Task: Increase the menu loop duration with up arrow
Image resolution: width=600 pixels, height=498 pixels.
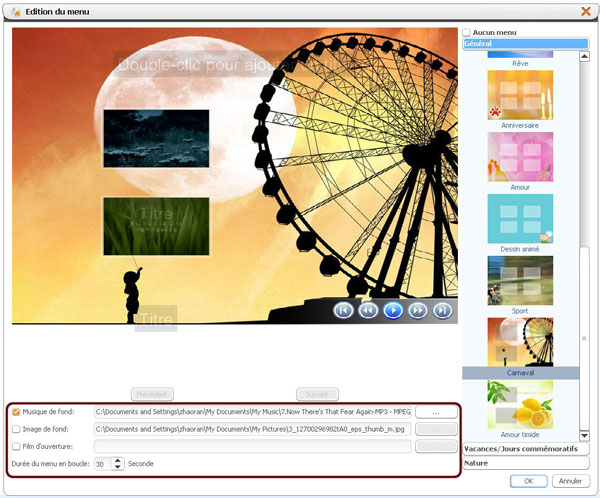Action: tap(118, 460)
